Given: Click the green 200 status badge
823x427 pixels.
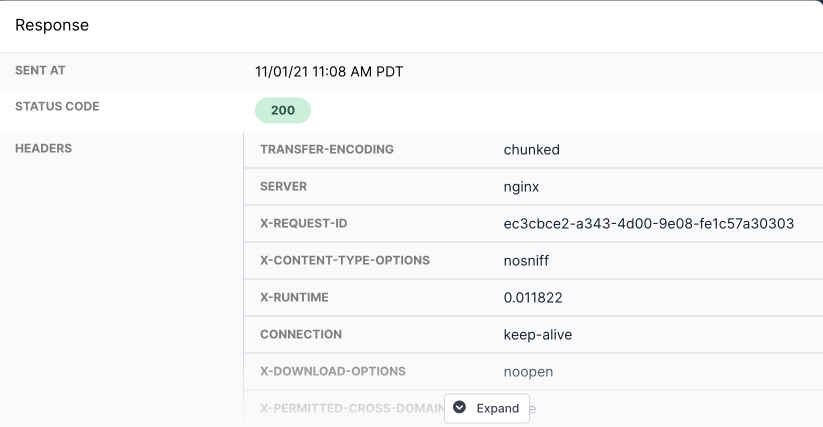Looking at the screenshot, I should pyautogui.click(x=283, y=111).
